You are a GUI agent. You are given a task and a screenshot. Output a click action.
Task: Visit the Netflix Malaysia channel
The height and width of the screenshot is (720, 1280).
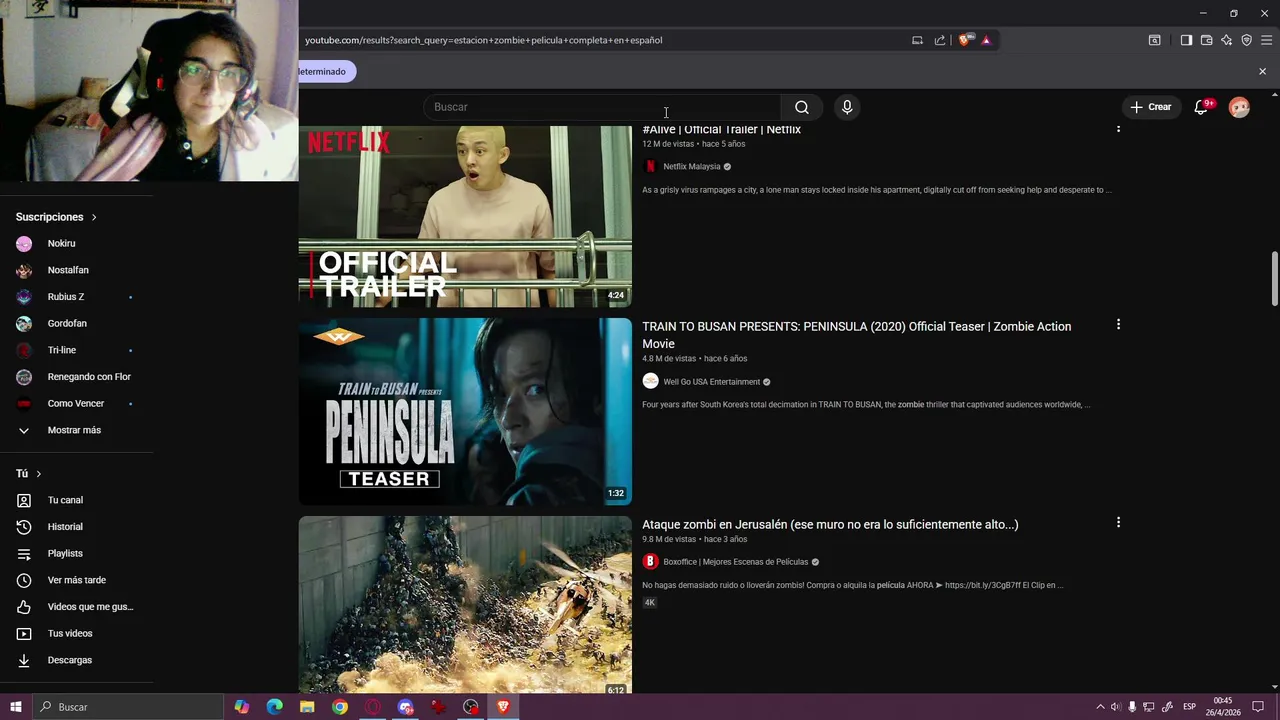pos(691,167)
